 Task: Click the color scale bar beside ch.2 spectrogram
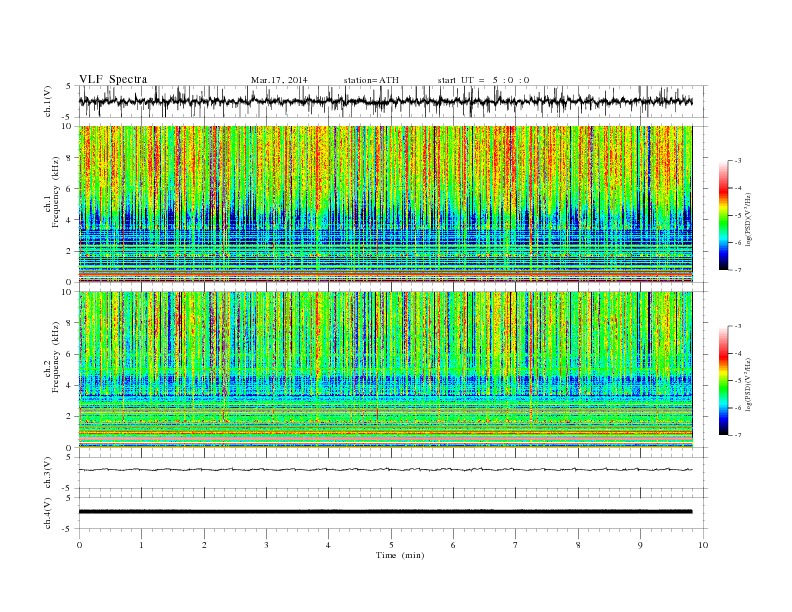coord(723,381)
